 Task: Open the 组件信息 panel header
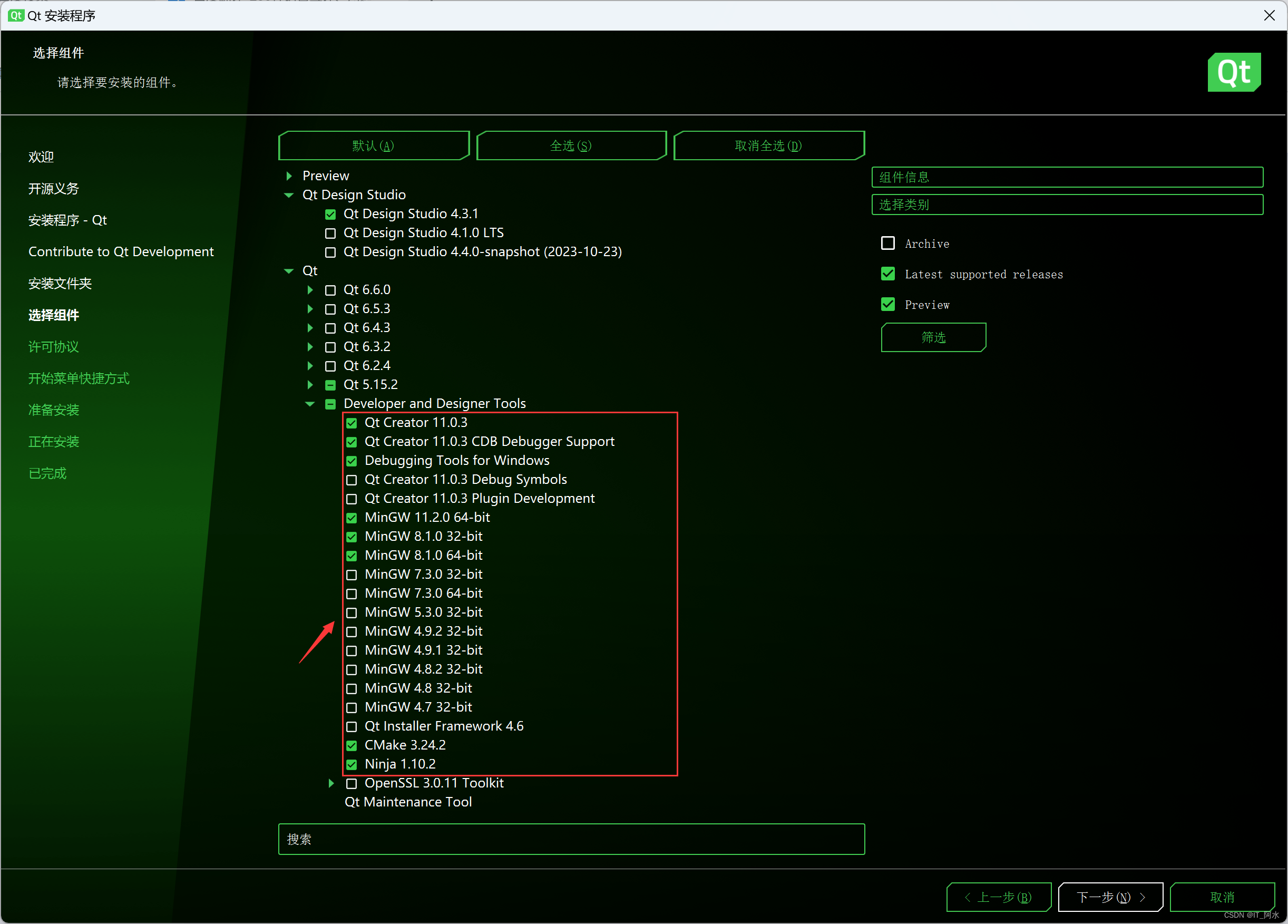1067,177
